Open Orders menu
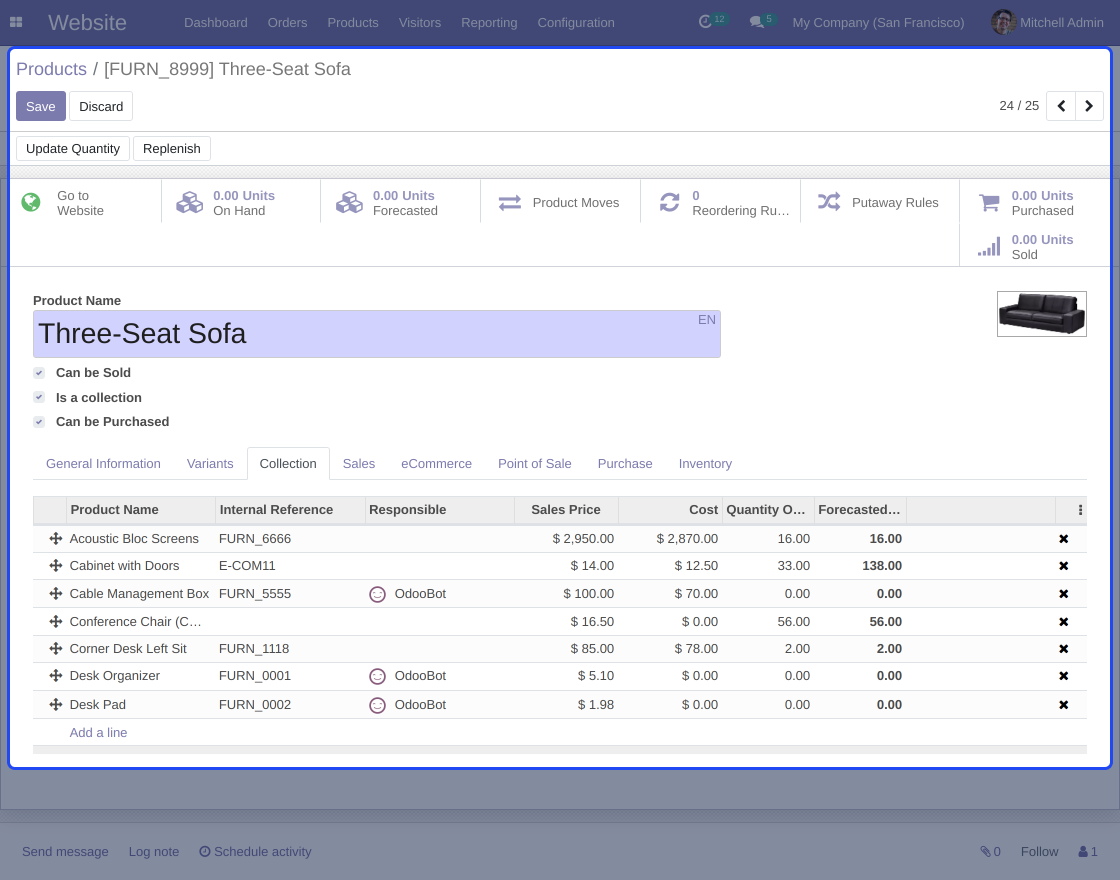The height and width of the screenshot is (880, 1120). [287, 22]
